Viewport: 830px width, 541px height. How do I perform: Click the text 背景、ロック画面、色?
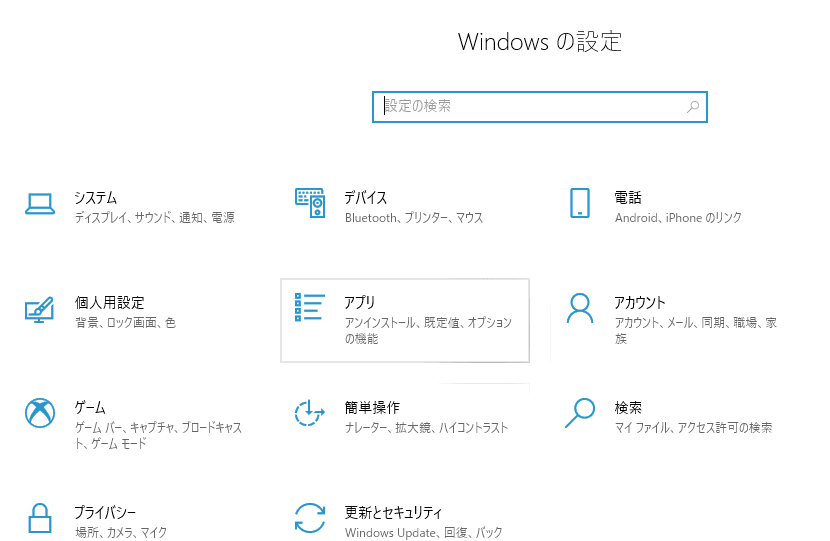[125, 322]
